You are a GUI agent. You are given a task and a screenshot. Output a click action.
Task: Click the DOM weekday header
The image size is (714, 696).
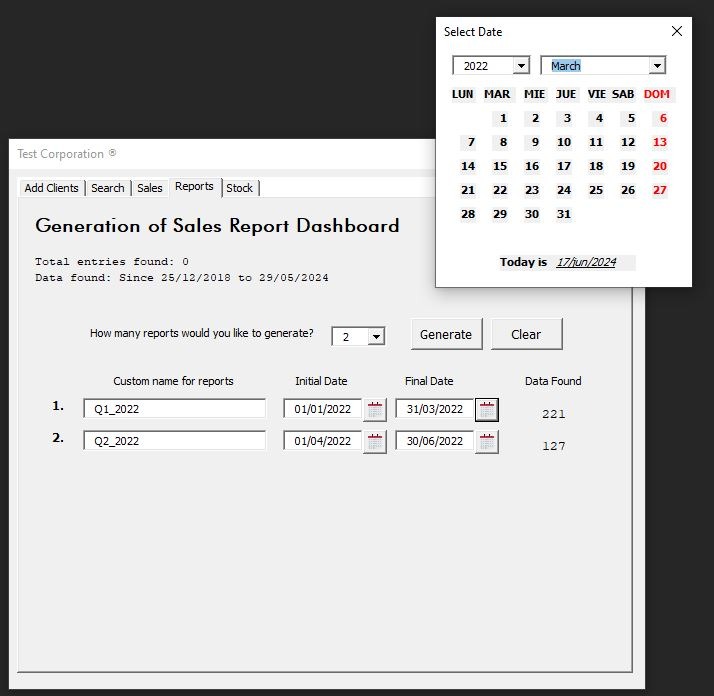click(x=657, y=94)
